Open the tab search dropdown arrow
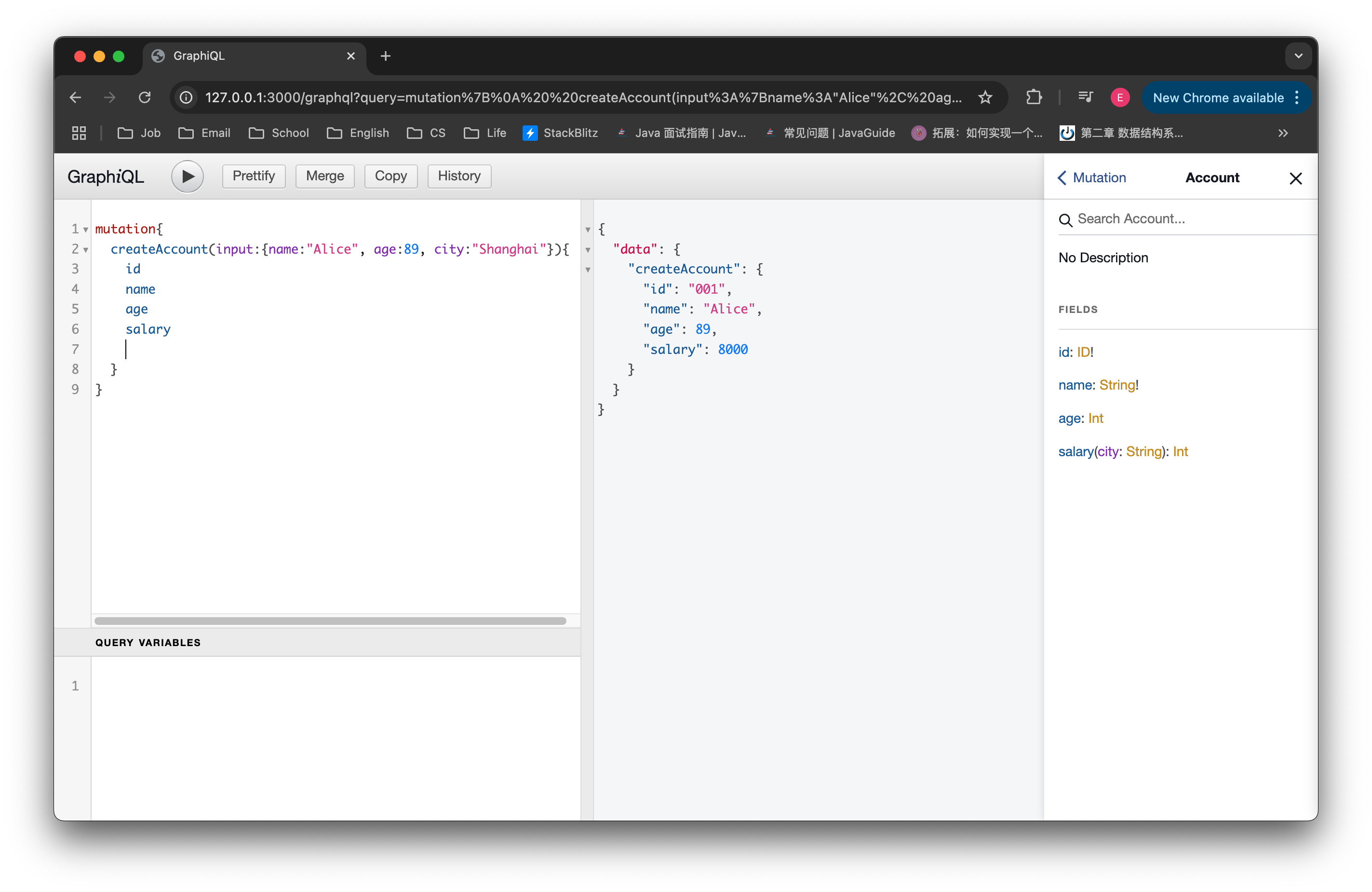 tap(1298, 56)
